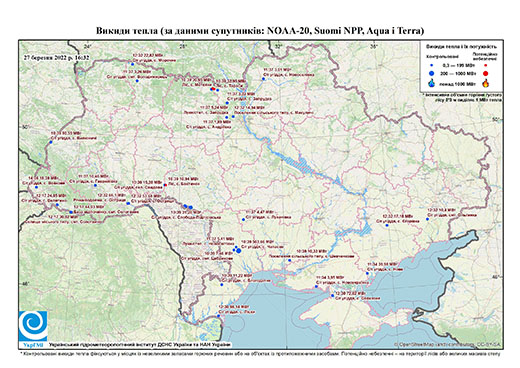Pick the large red circle legend swatch

(485, 73)
